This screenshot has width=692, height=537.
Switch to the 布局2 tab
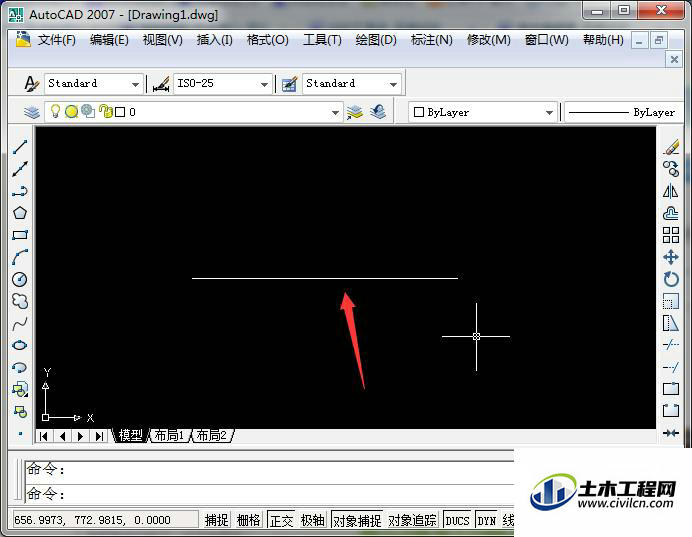(212, 436)
